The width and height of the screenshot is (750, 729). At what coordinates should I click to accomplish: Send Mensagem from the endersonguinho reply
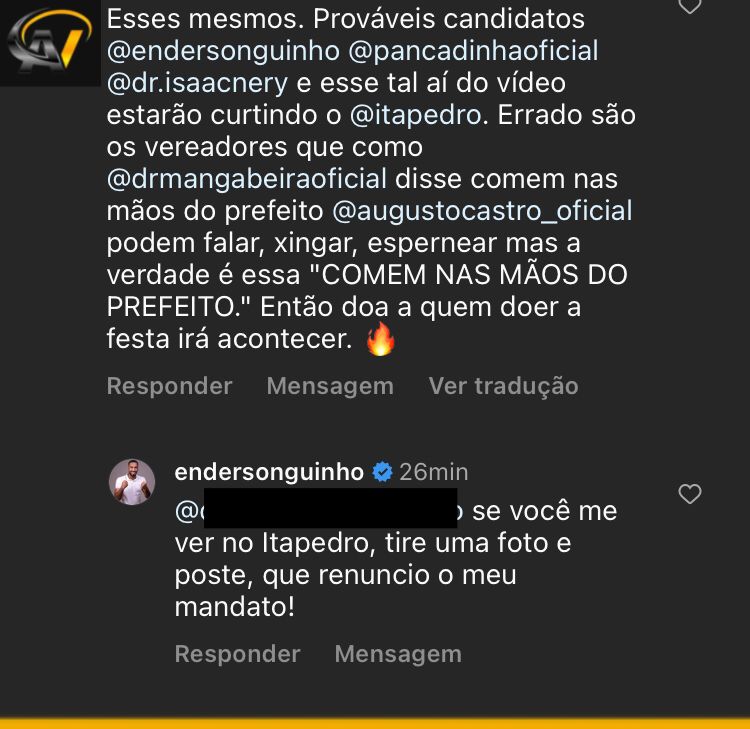tap(398, 654)
